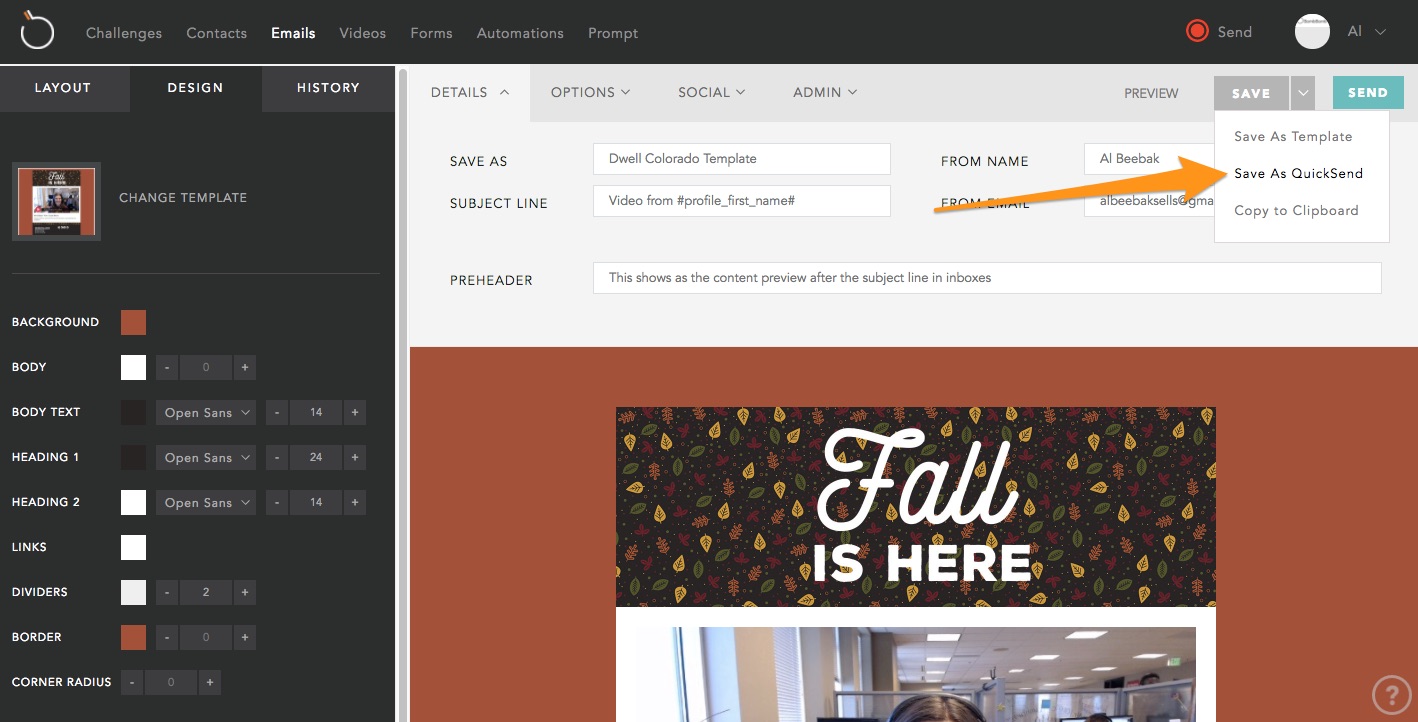Click the Subject Line field
This screenshot has width=1418, height=722.
coord(741,201)
